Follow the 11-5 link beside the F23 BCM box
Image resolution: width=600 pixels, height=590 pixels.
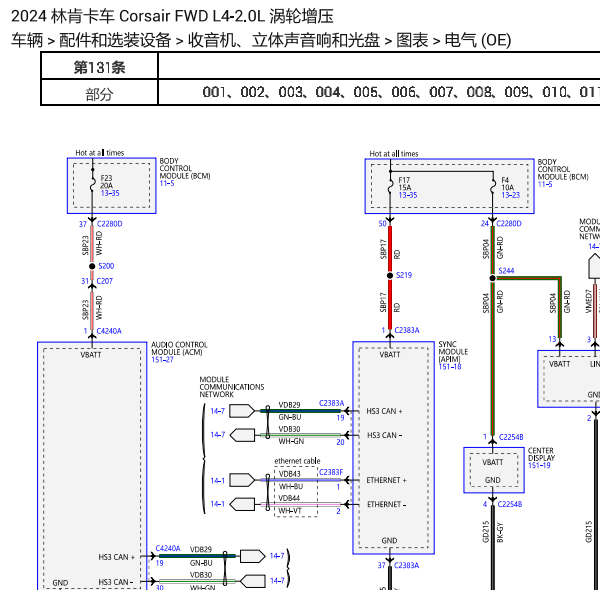click(167, 184)
